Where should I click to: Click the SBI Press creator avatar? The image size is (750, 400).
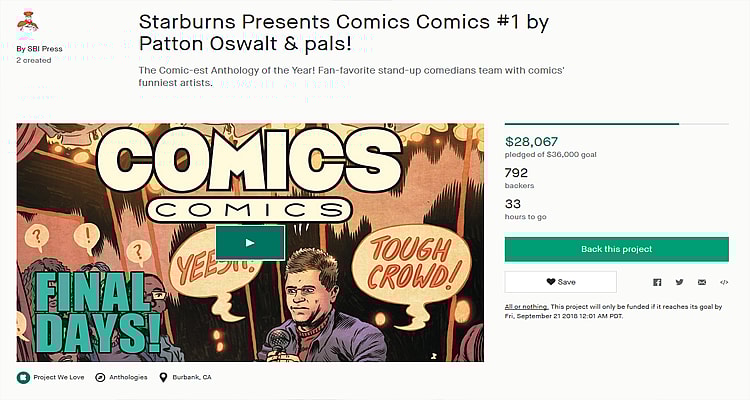(29, 26)
